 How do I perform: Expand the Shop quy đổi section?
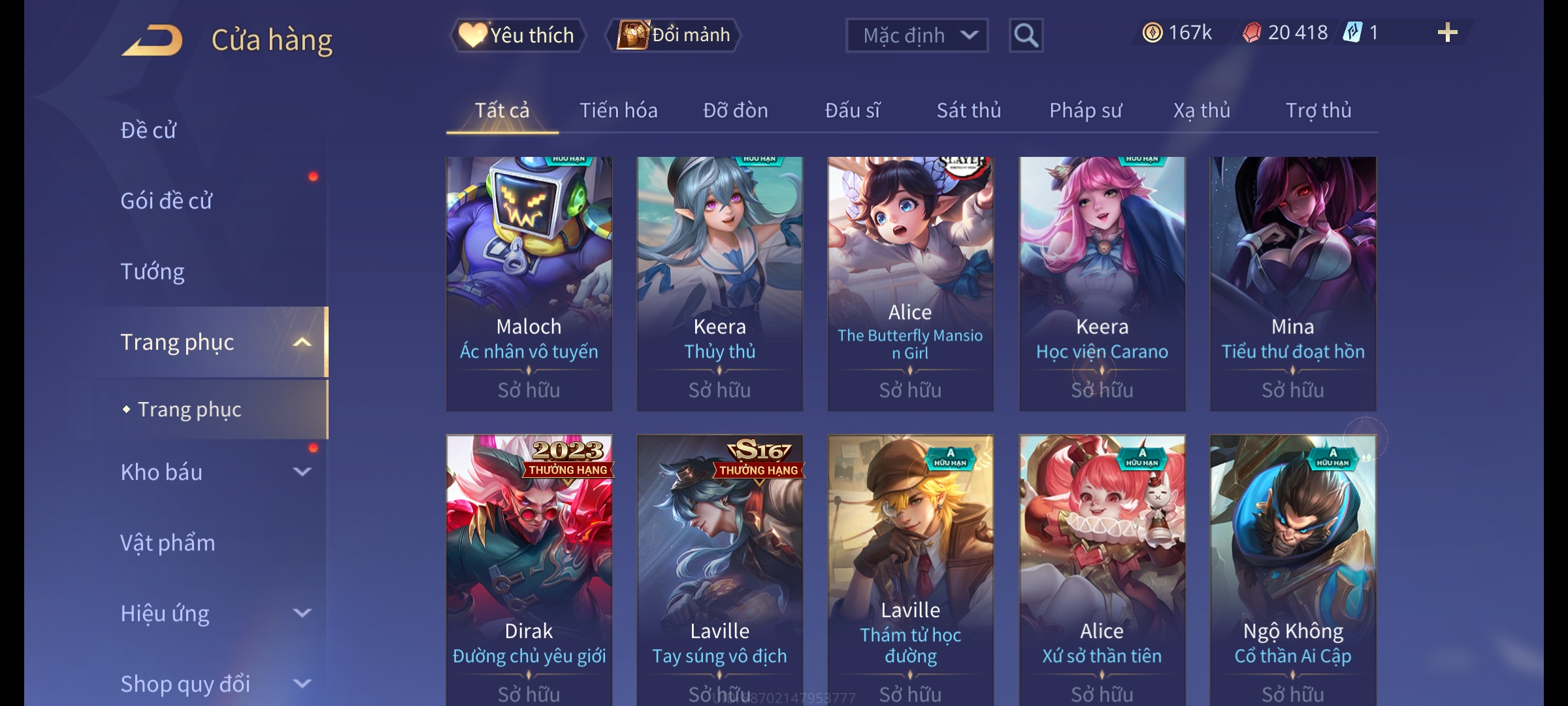point(302,683)
